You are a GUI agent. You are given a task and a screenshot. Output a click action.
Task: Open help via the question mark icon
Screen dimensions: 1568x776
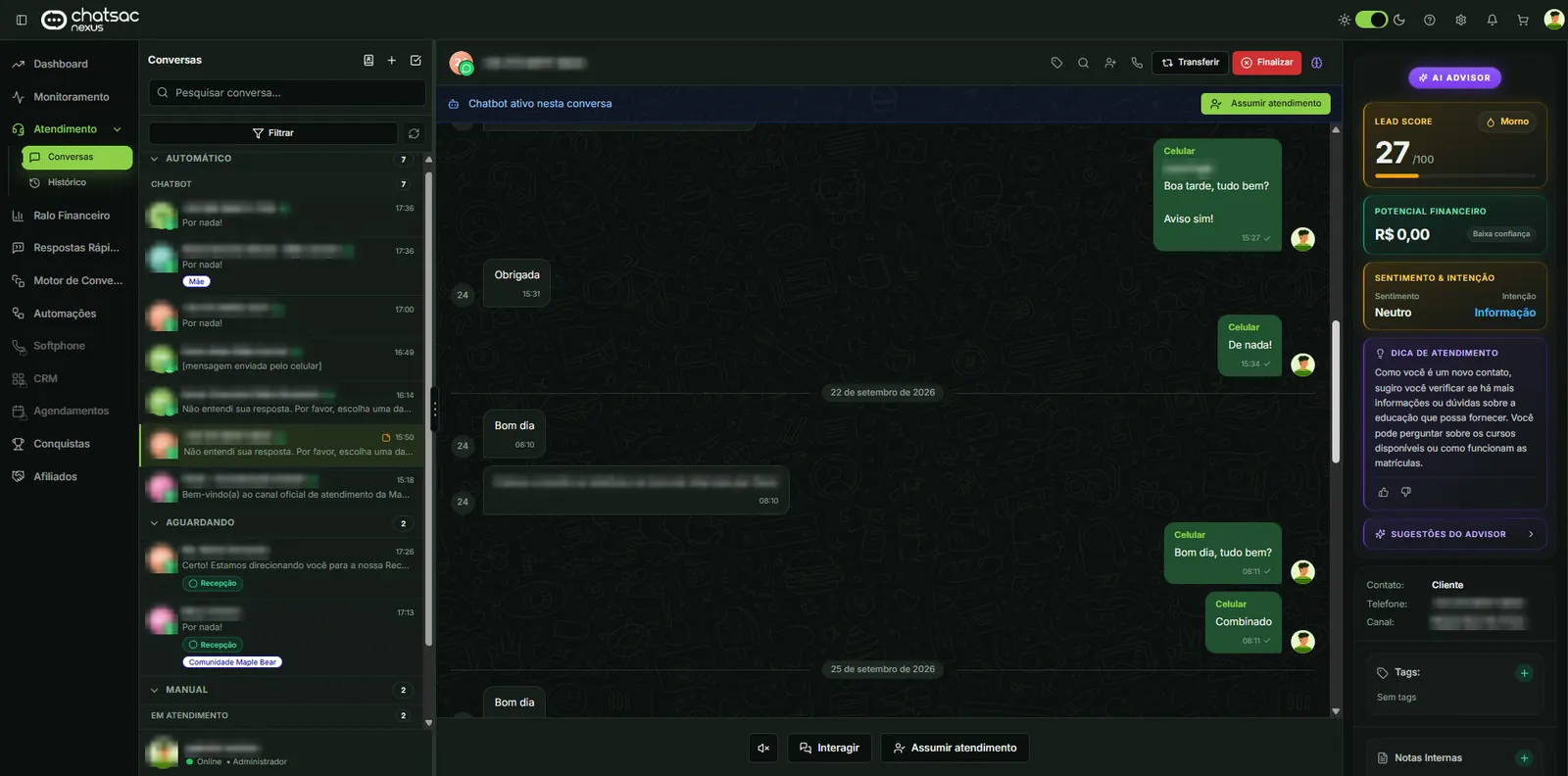point(1430,20)
